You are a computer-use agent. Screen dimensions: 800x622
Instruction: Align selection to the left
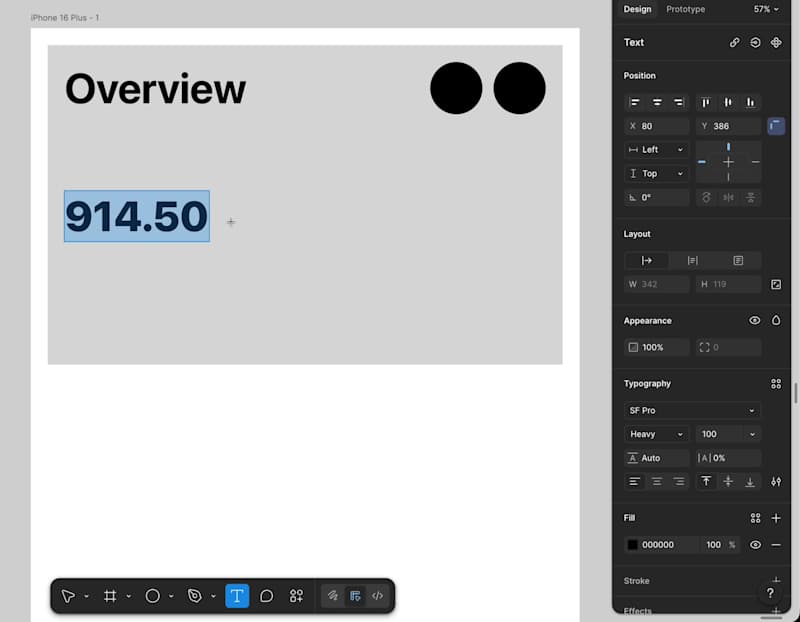tap(635, 103)
